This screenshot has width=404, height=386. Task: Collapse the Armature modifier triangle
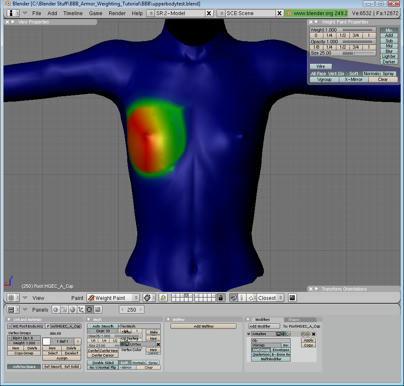click(x=249, y=334)
